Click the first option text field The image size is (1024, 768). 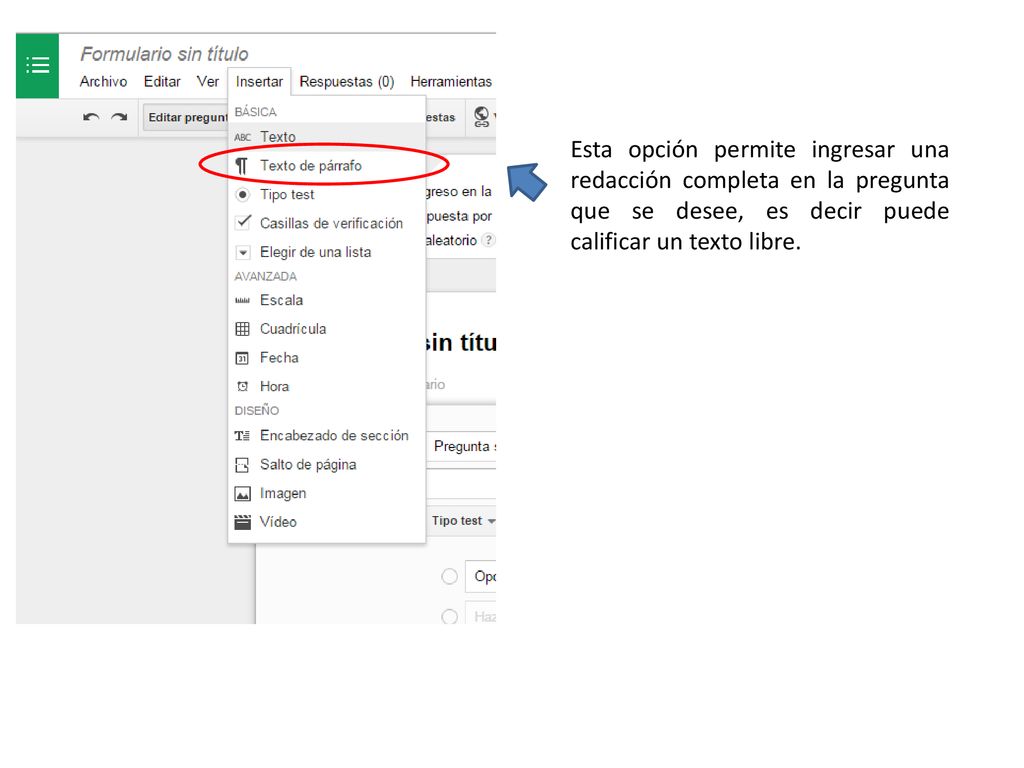coord(481,577)
